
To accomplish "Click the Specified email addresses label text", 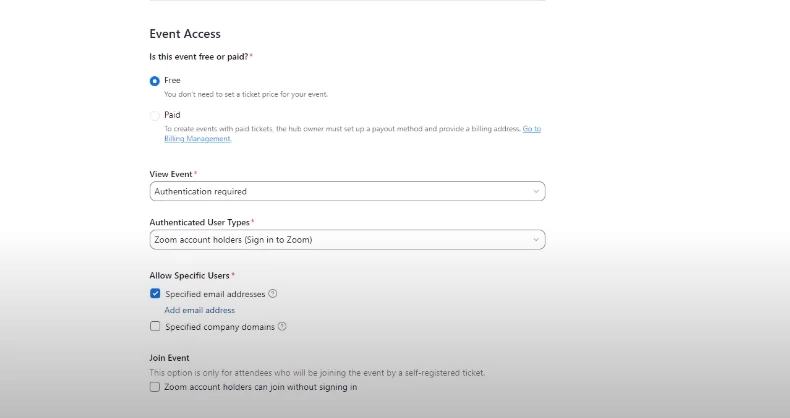I will (215, 294).
